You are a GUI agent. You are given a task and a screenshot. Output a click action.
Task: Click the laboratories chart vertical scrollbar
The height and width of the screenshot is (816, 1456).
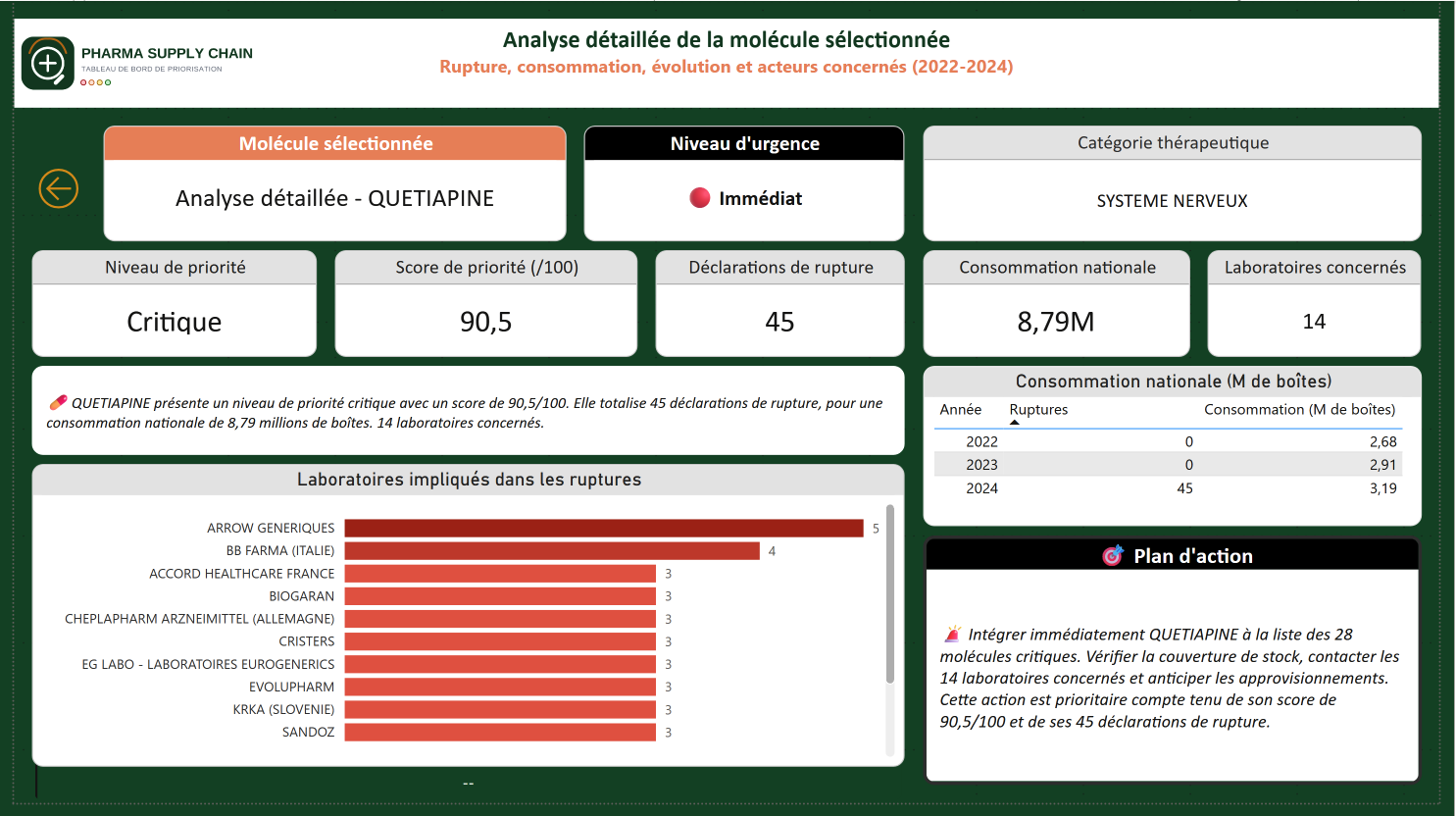point(890,593)
